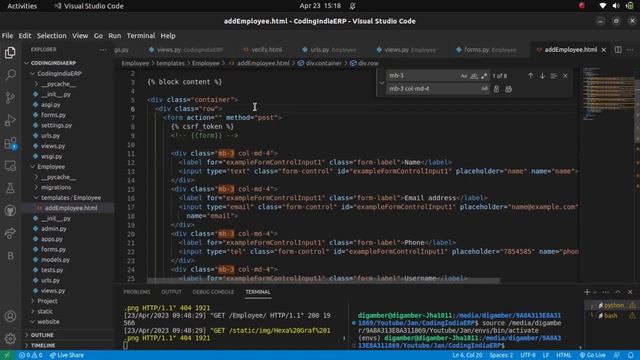Open editor More Actions ellipsis menu
The image size is (640, 360).
click(x=630, y=50)
